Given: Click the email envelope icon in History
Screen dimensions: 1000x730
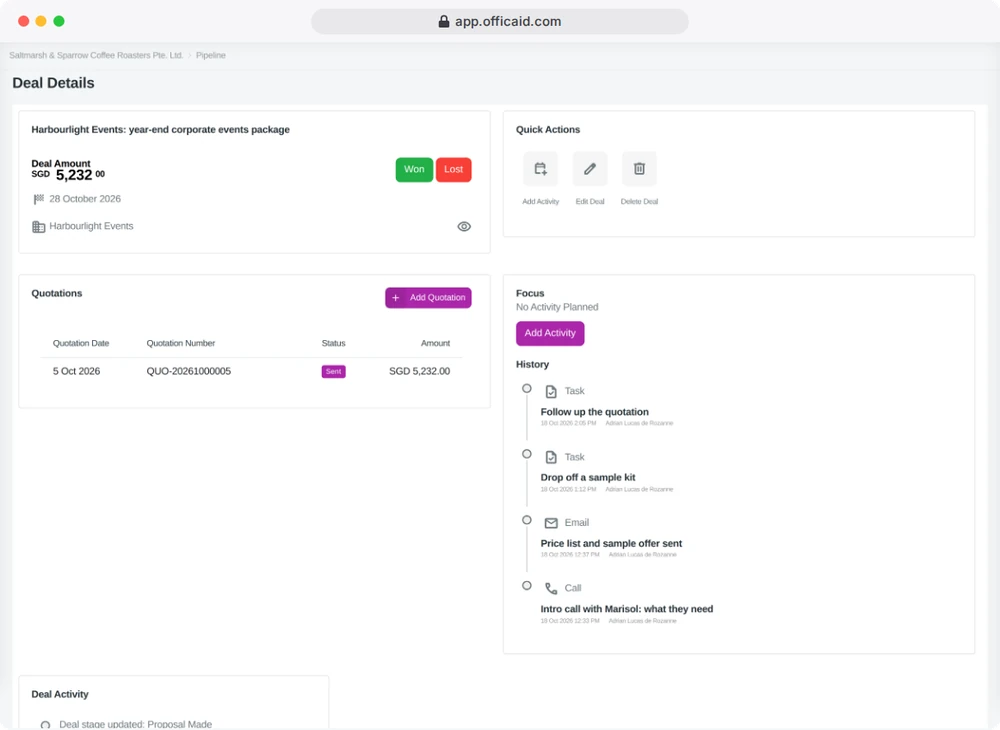Looking at the screenshot, I should [x=551, y=523].
